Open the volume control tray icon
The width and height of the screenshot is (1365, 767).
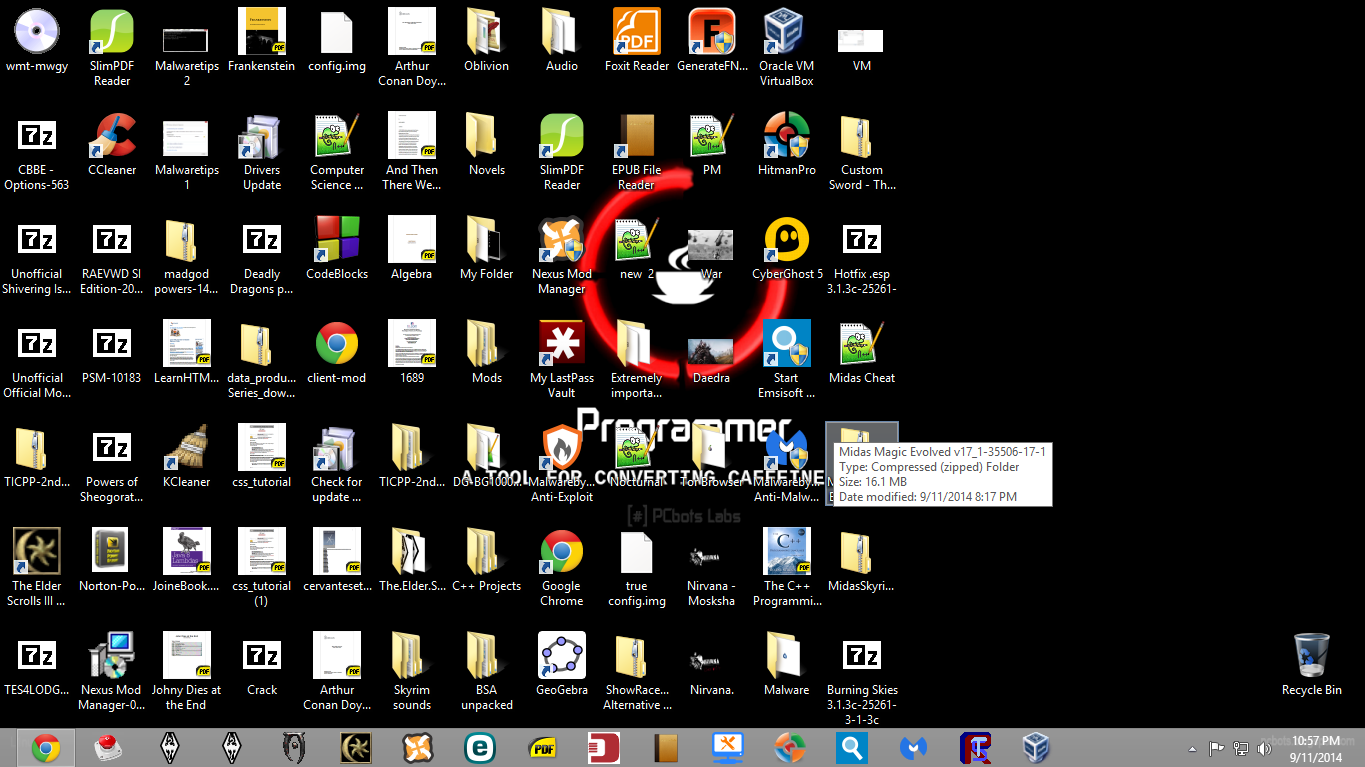[x=1263, y=748]
